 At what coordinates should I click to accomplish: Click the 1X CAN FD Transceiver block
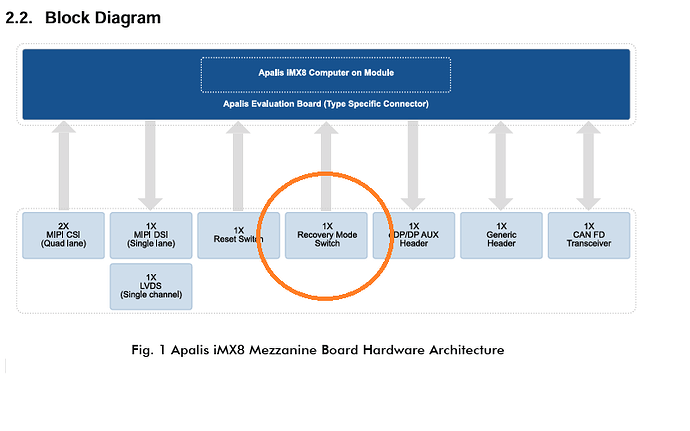pyautogui.click(x=589, y=235)
